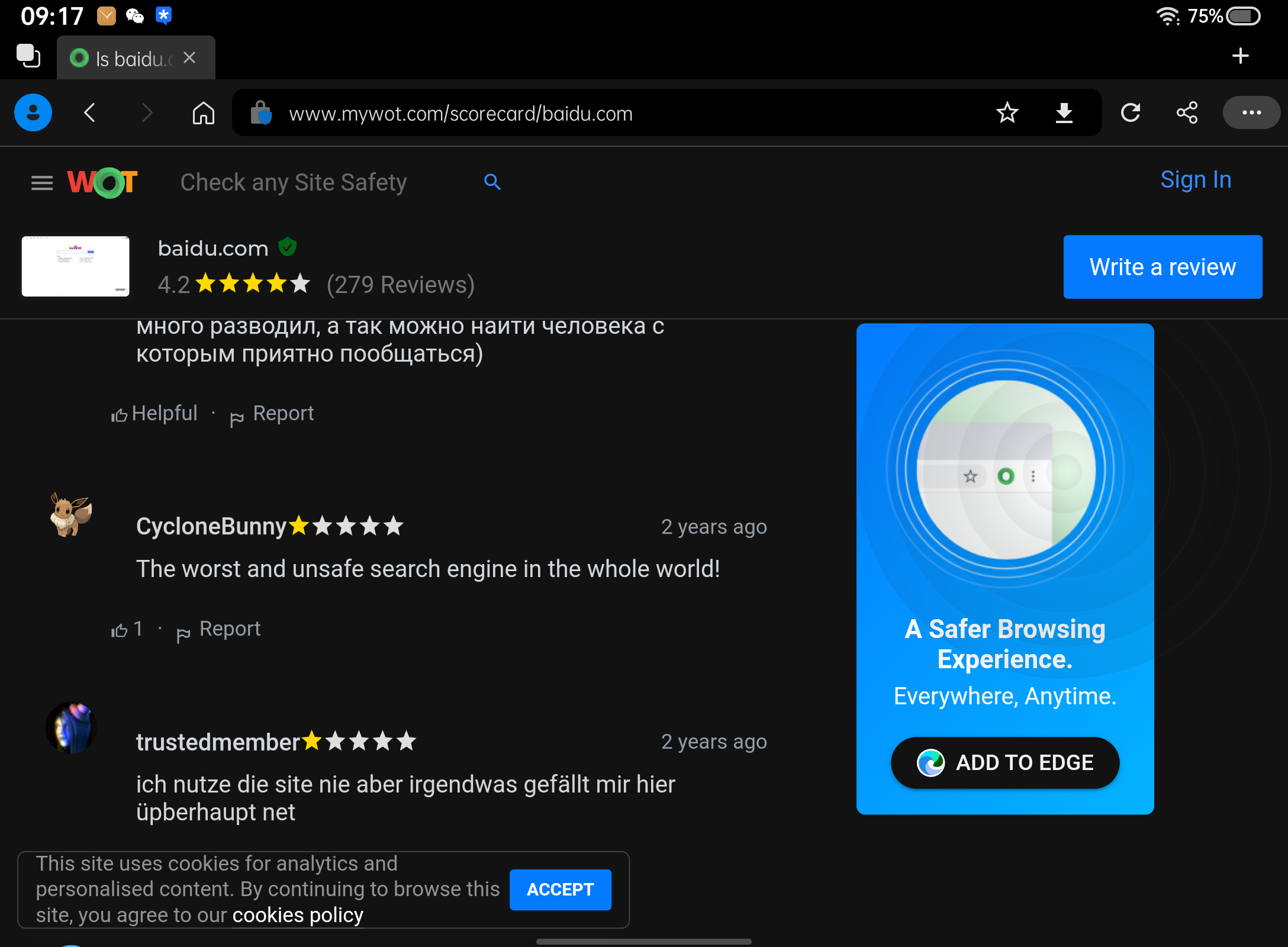Click the WOT logo

(x=102, y=182)
